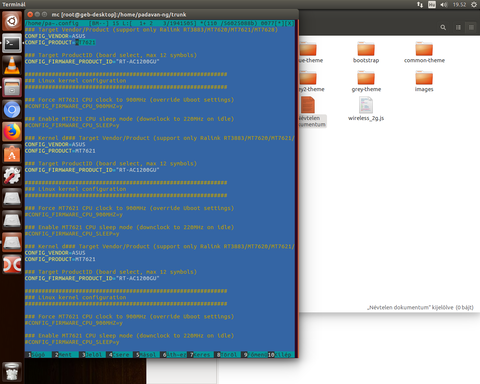
Task: Open the sound volume indicator
Action: pyautogui.click(x=444, y=4)
